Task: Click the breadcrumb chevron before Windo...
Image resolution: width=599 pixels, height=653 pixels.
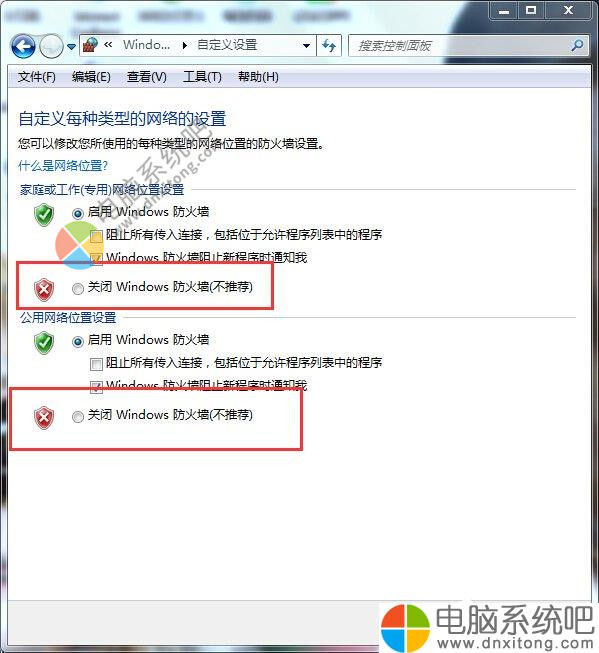Action: coord(108,45)
